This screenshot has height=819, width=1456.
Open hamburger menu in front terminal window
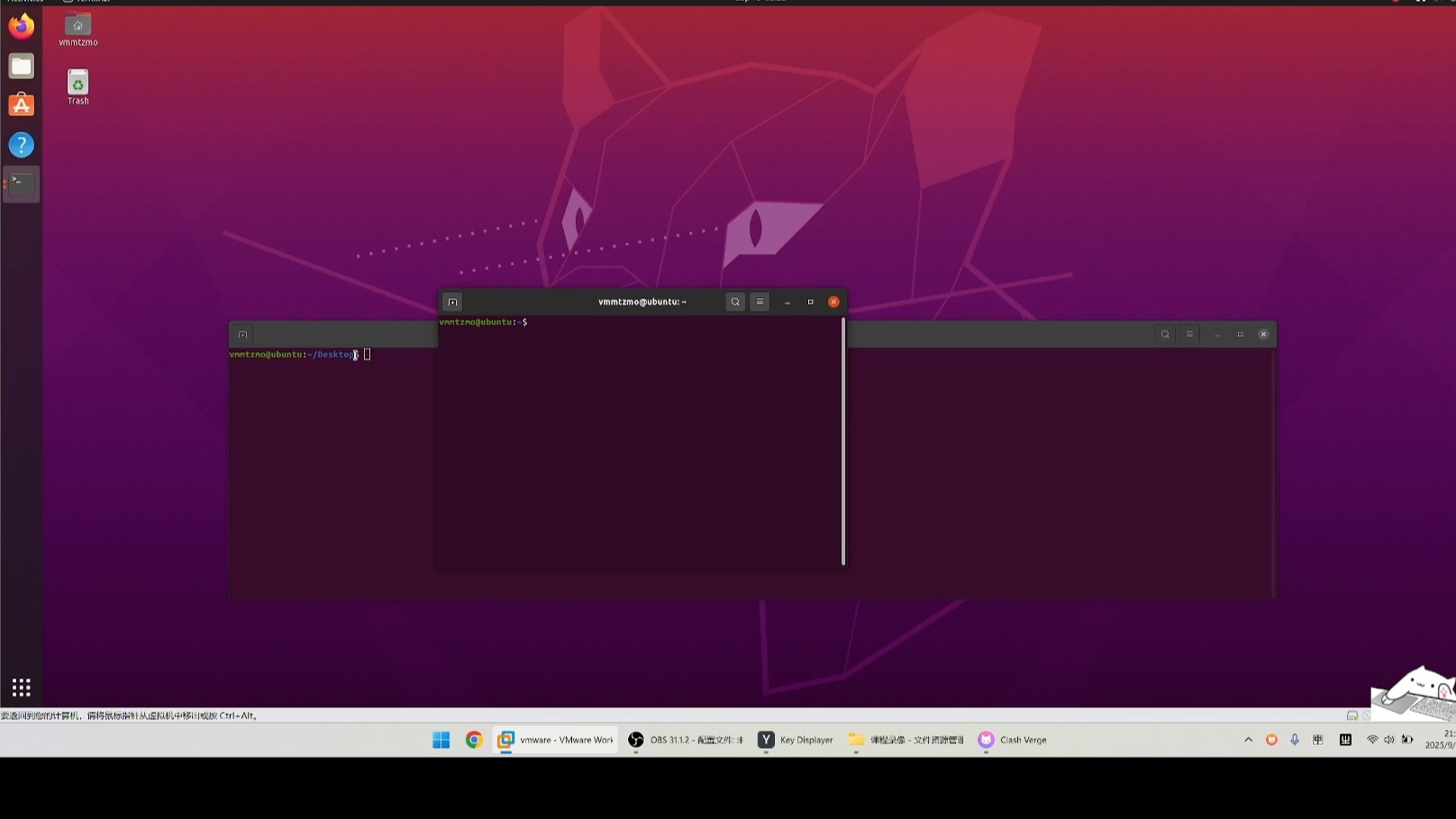760,302
